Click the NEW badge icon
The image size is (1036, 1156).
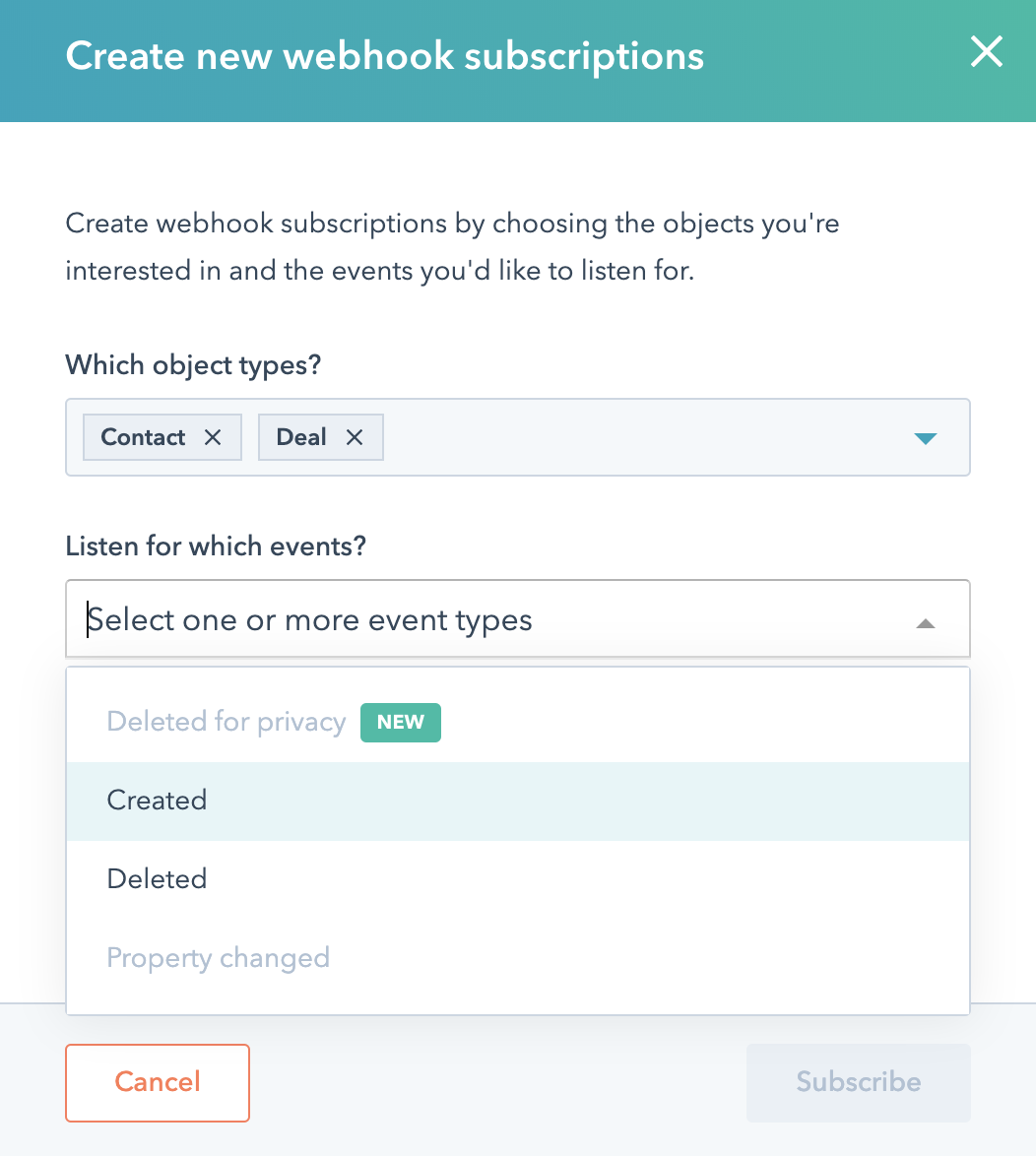click(401, 722)
